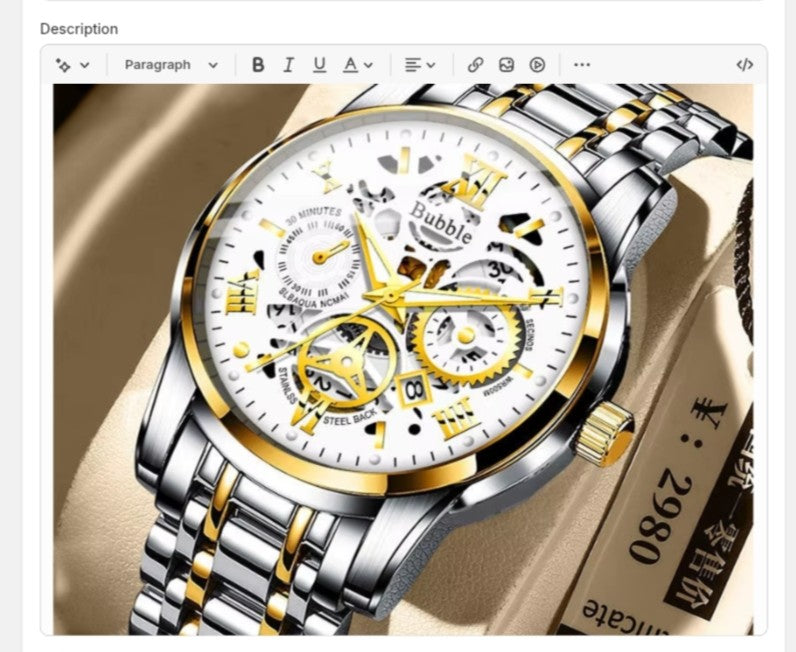Open more formatting options ellipsis
Screen dimensions: 796x652
(x=582, y=64)
